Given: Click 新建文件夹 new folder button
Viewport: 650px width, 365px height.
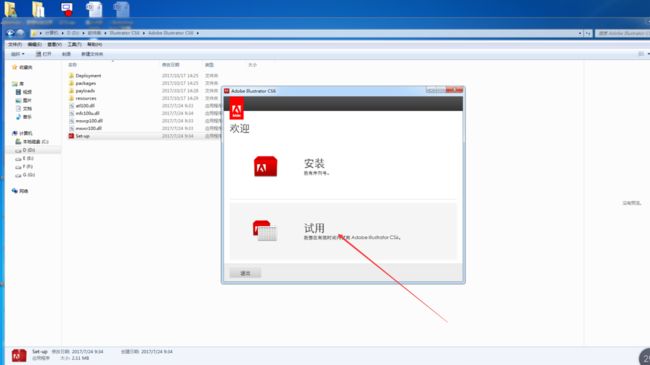Looking at the screenshot, I should pos(92,54).
